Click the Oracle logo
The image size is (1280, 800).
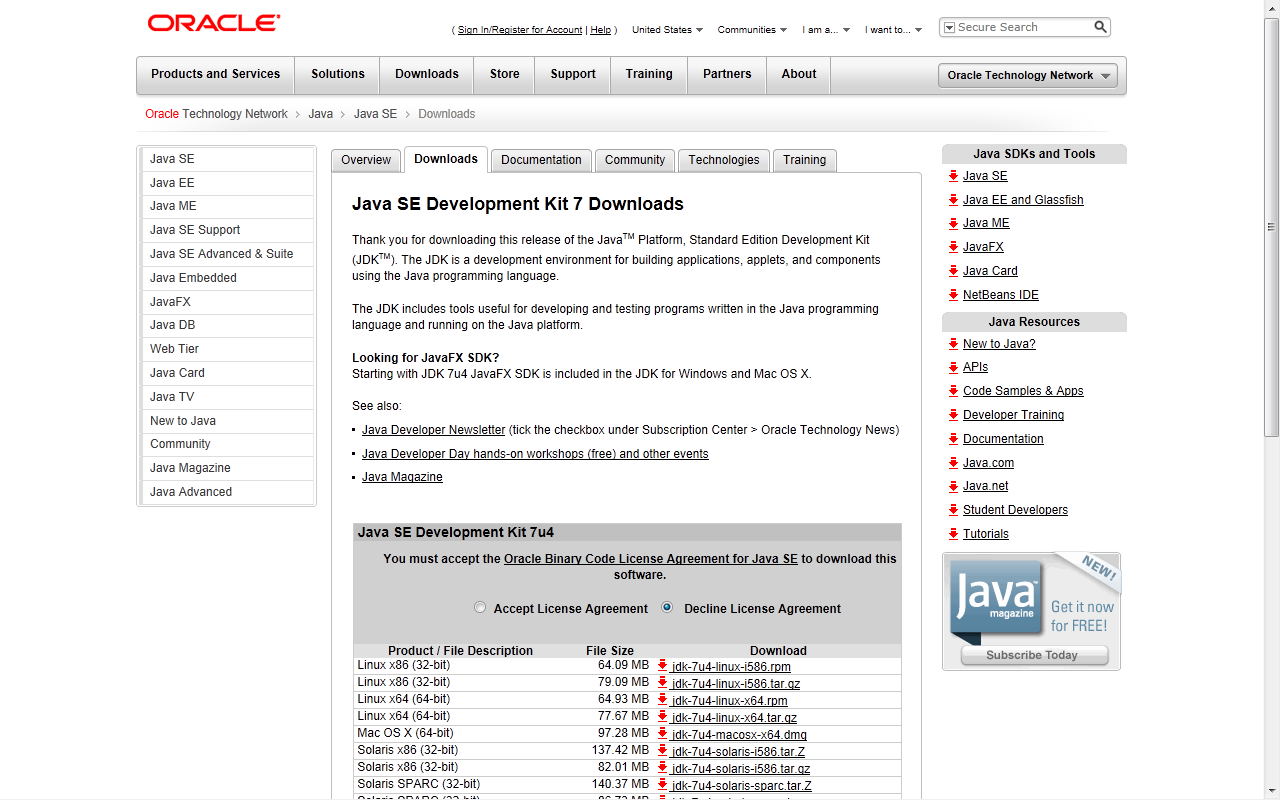pos(214,23)
